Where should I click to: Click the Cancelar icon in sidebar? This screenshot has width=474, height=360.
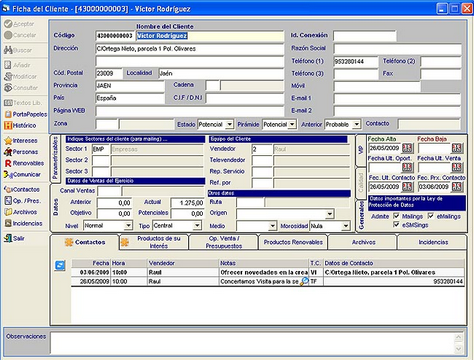click(8, 35)
